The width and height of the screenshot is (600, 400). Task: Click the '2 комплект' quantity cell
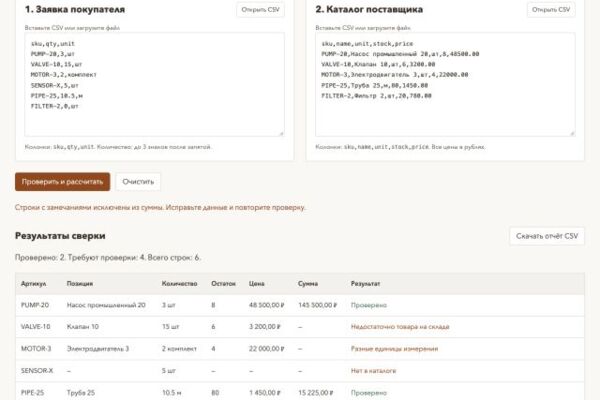179,349
